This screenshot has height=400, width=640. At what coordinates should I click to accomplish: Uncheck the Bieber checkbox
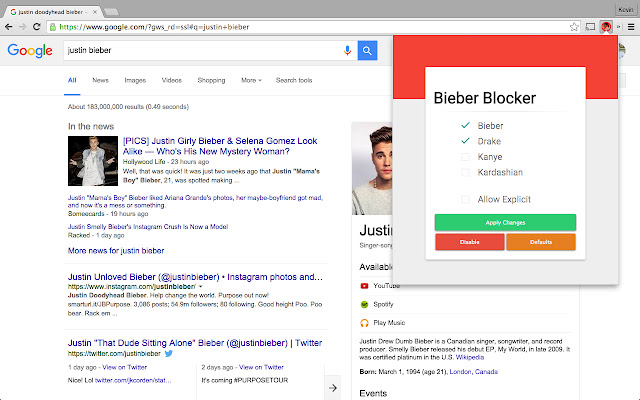[465, 125]
